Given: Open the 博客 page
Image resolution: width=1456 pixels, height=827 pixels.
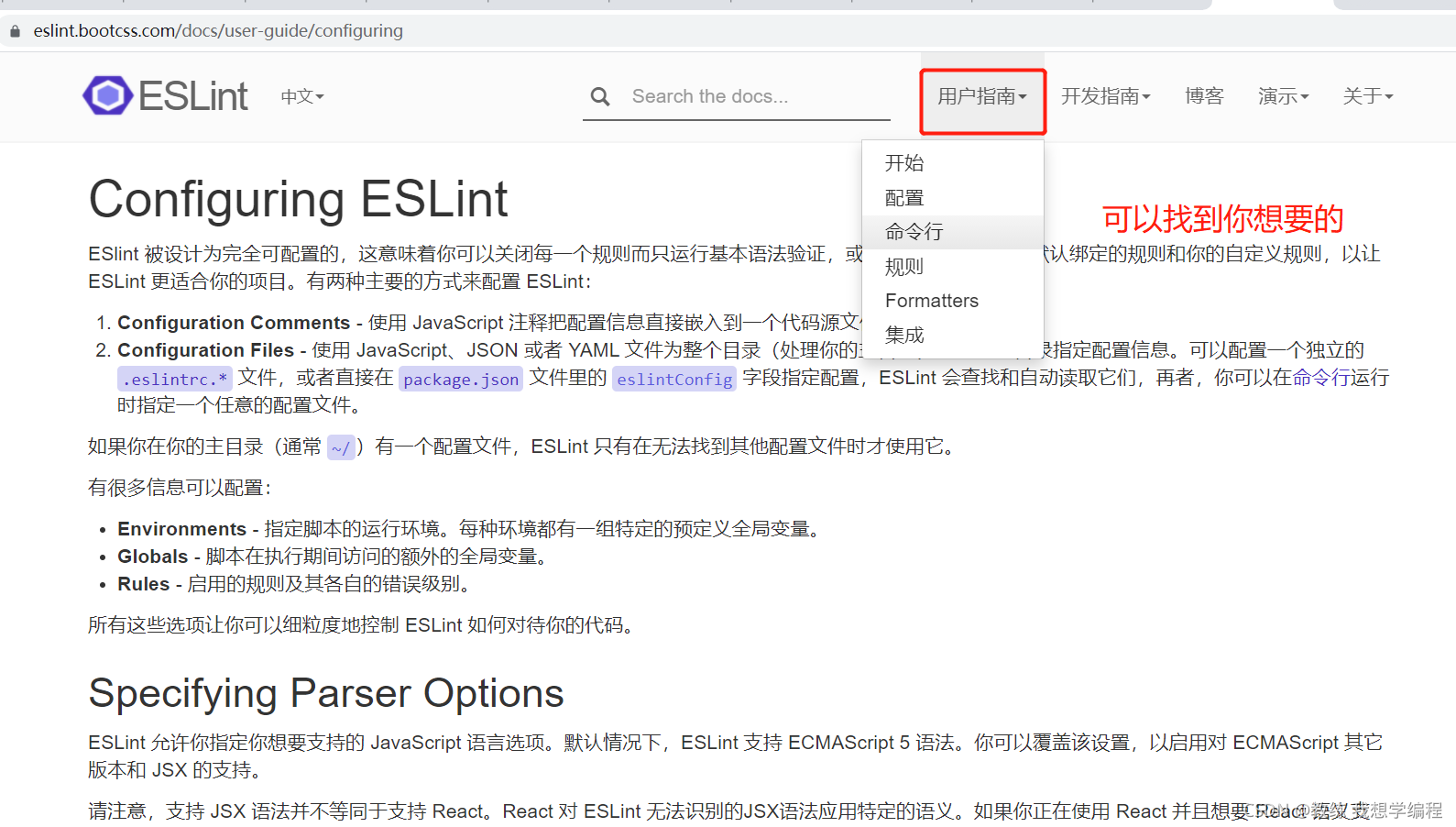Looking at the screenshot, I should coord(1204,96).
